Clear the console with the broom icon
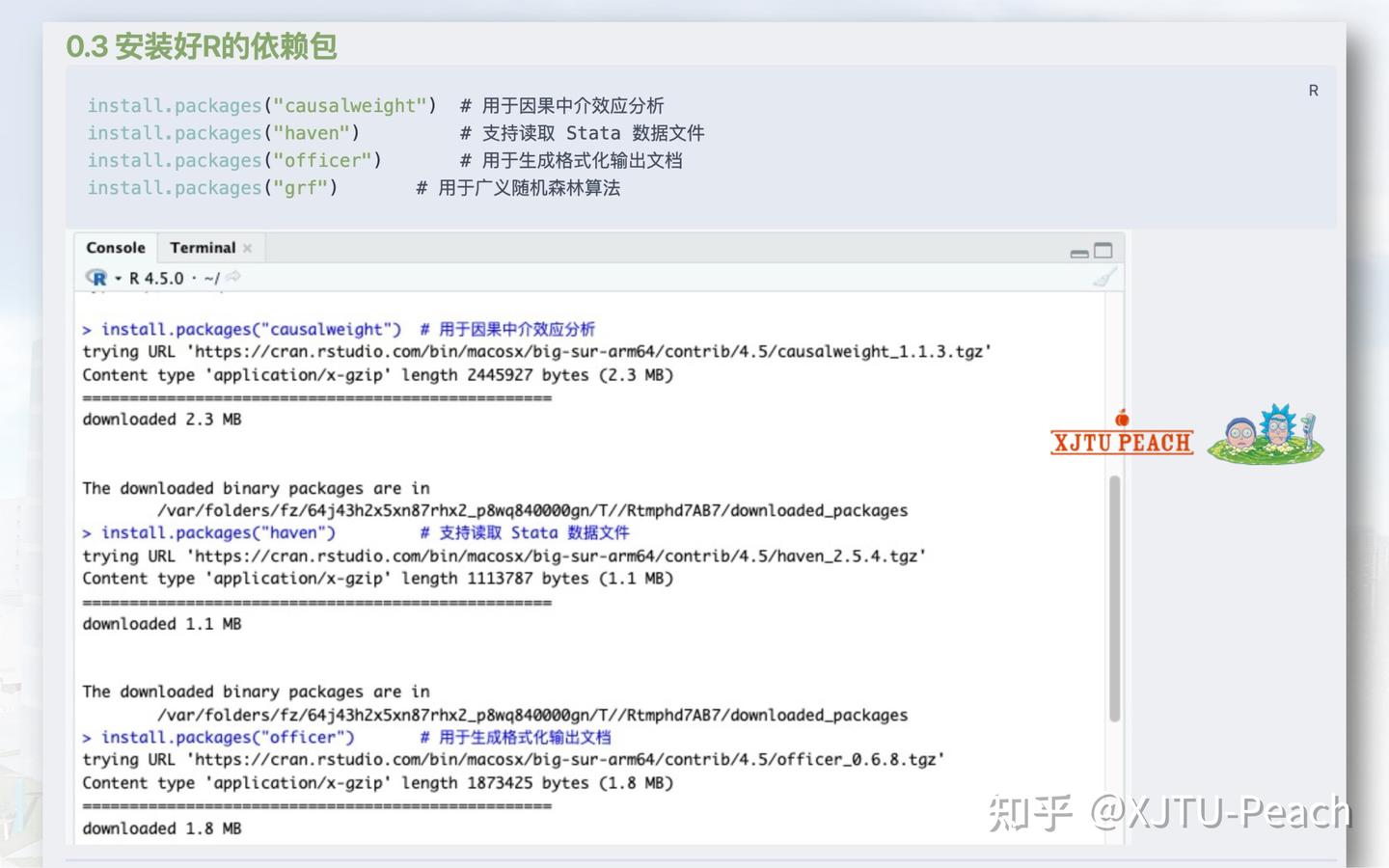 tap(1105, 277)
